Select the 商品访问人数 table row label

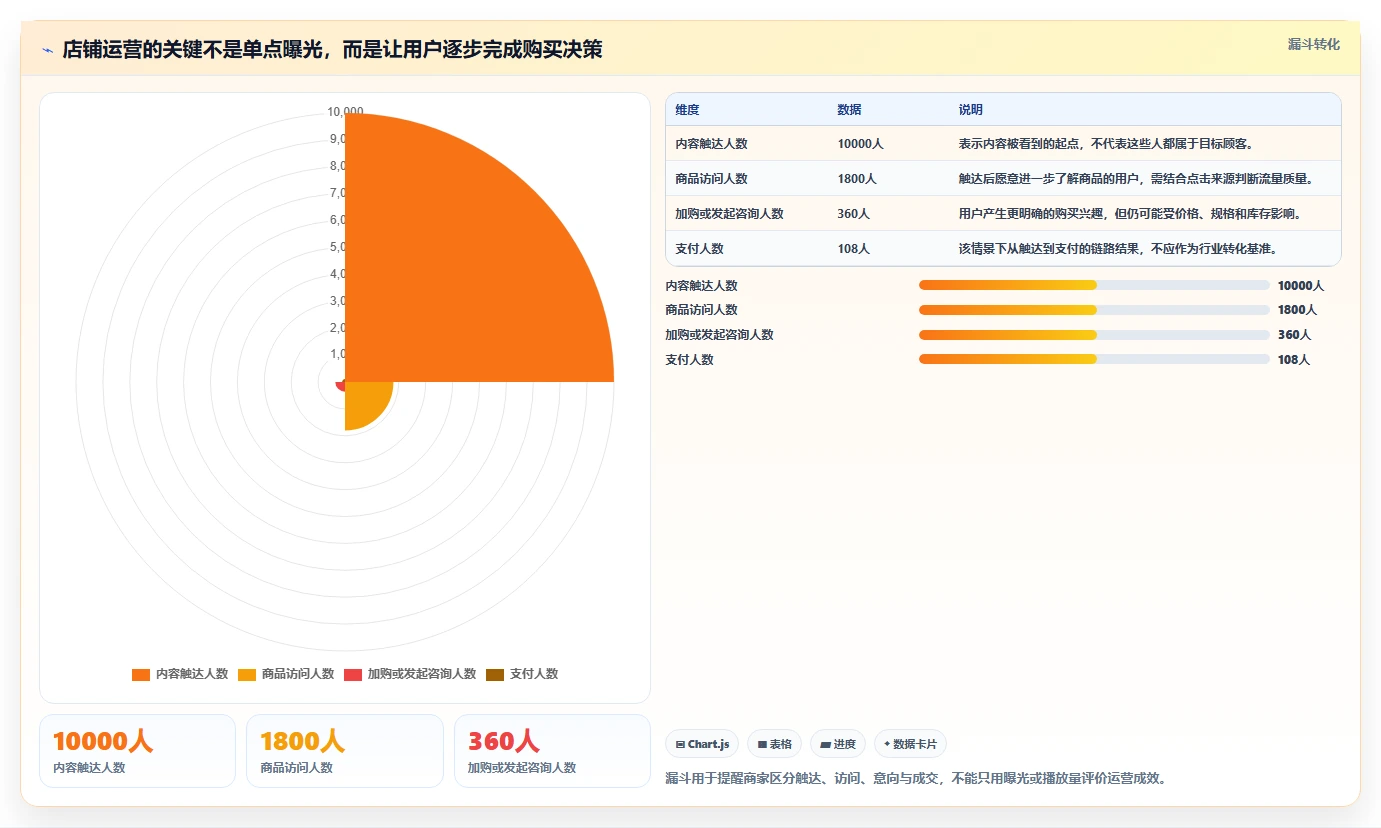(711, 179)
